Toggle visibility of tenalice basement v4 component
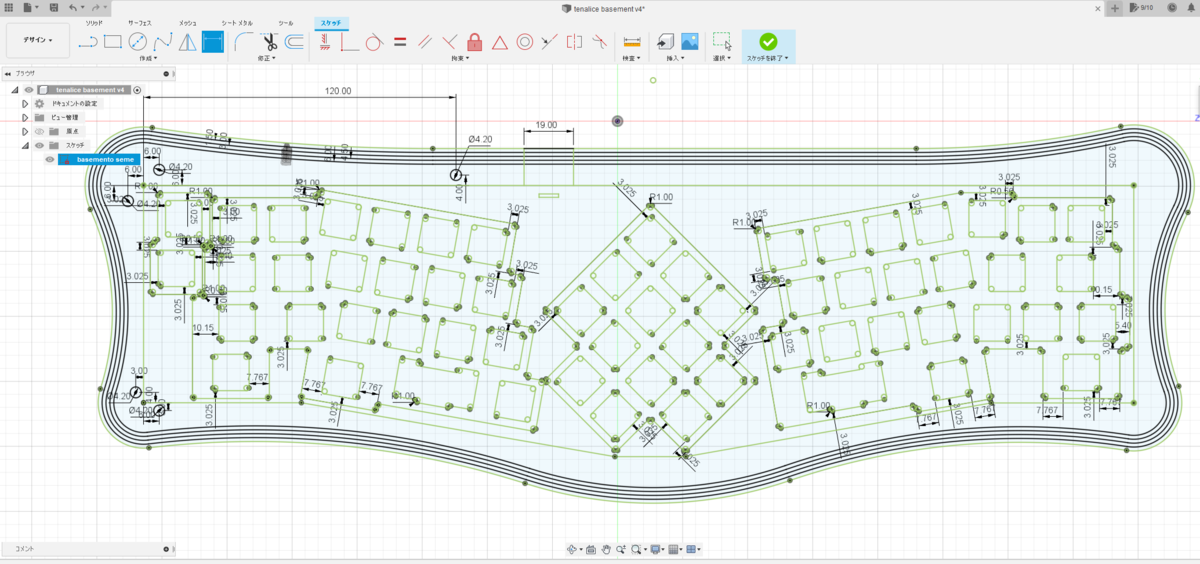1200x564 pixels. (29, 90)
